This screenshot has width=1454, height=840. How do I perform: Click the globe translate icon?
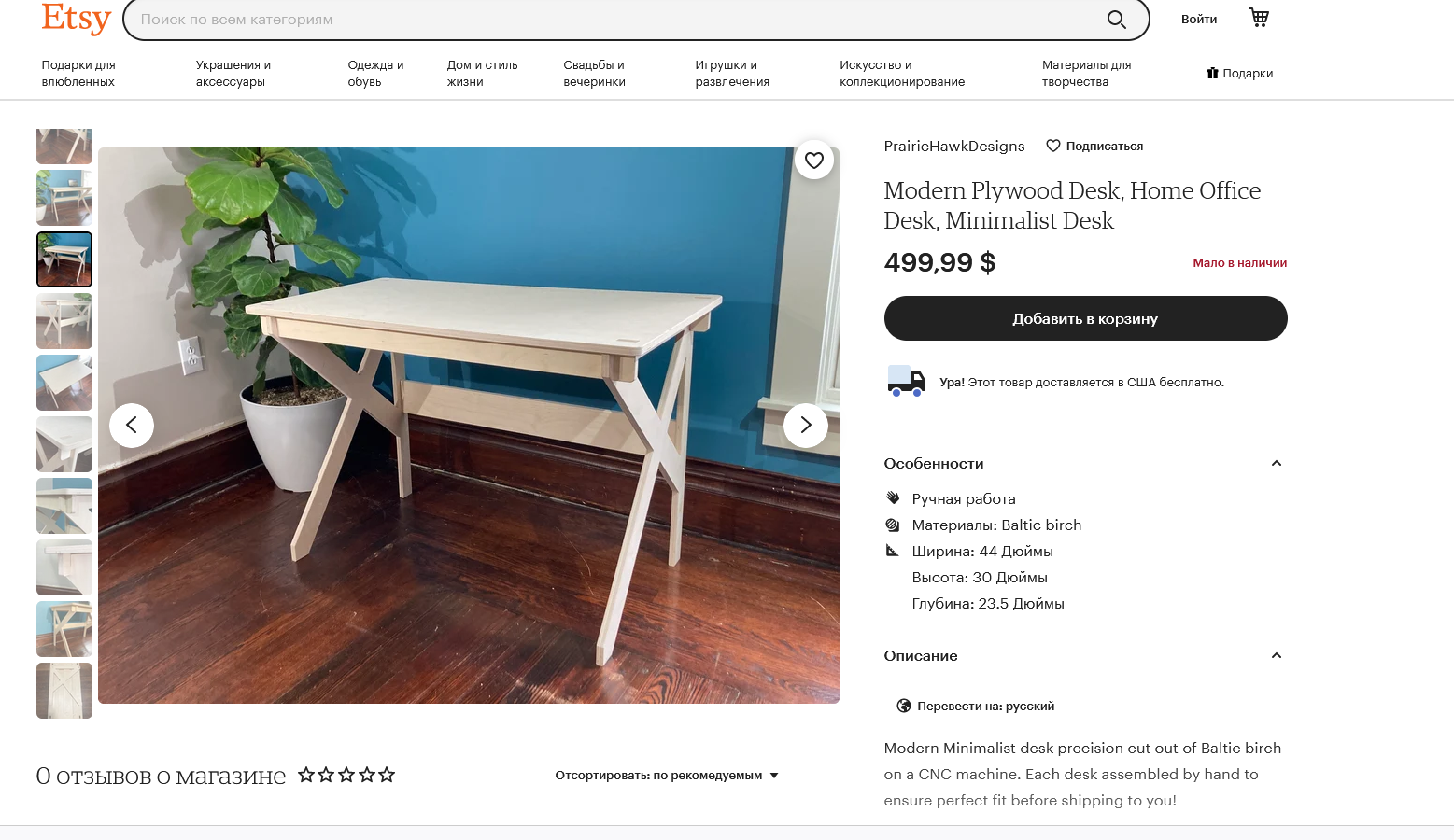pyautogui.click(x=904, y=706)
